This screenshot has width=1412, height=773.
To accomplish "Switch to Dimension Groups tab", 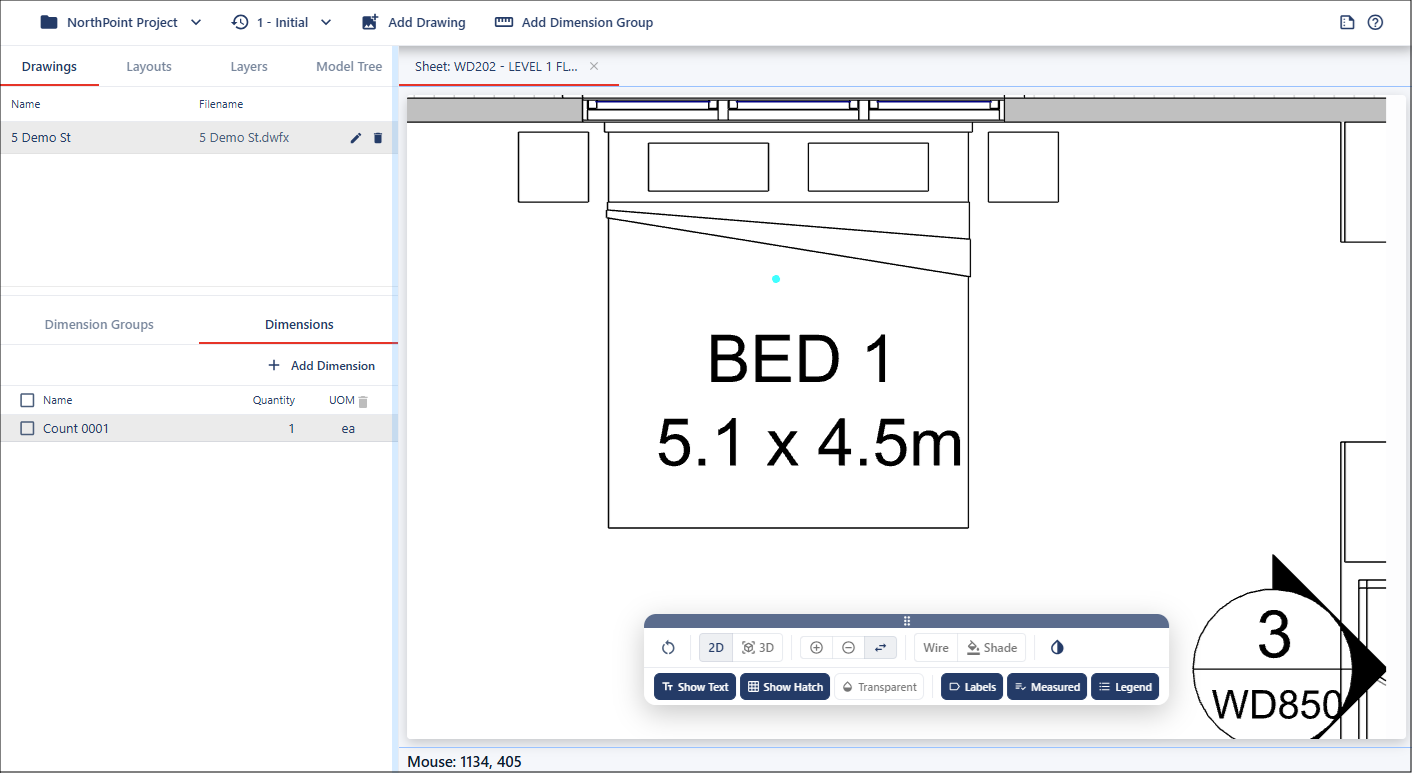I will pos(99,325).
